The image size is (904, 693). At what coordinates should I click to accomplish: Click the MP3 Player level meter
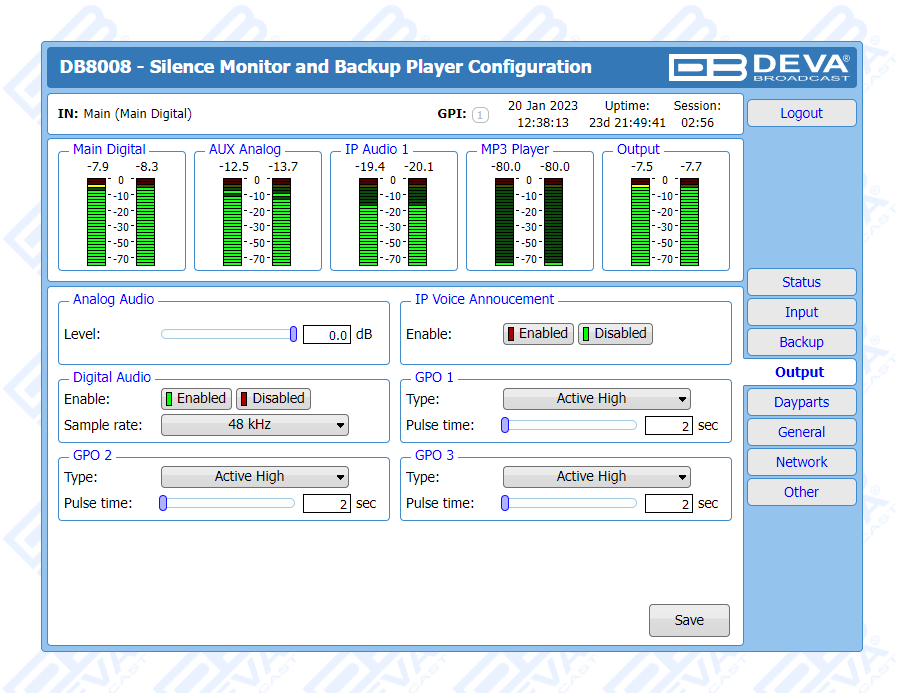[x=529, y=221]
